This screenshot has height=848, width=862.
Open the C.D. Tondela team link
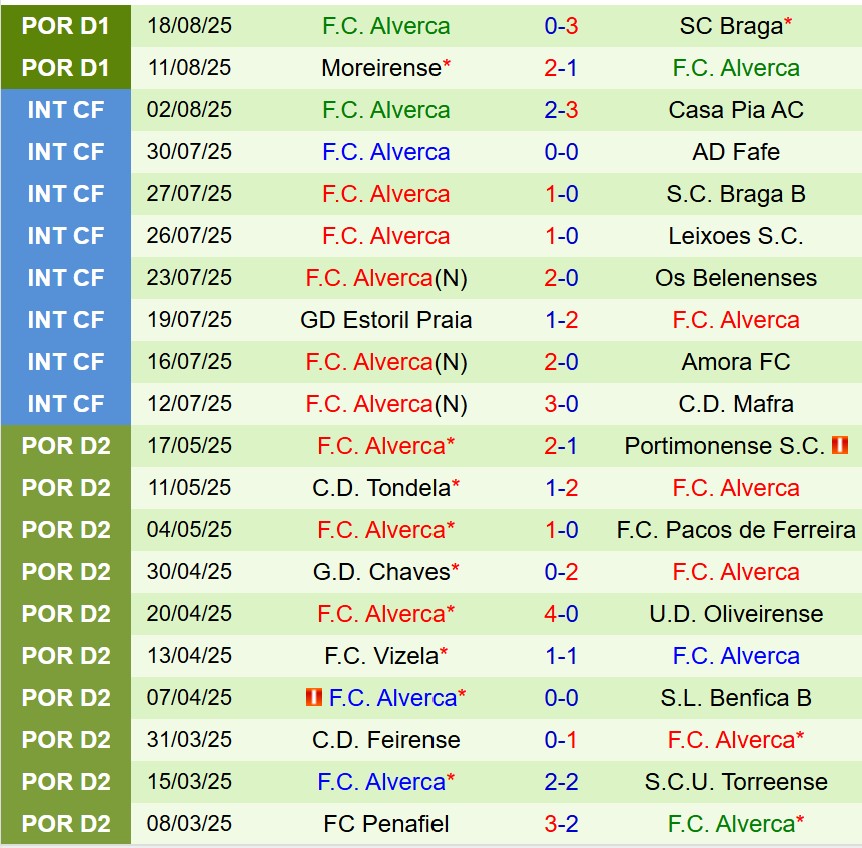click(381, 488)
